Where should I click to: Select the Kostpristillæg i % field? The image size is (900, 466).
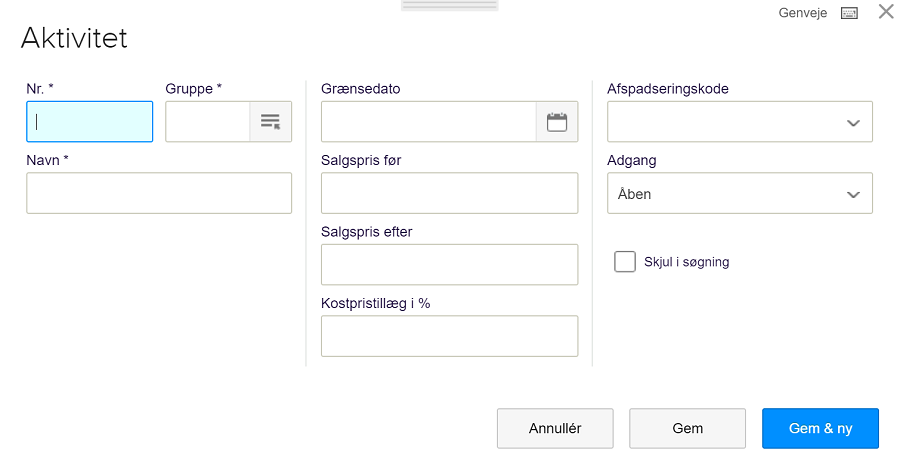click(x=449, y=336)
